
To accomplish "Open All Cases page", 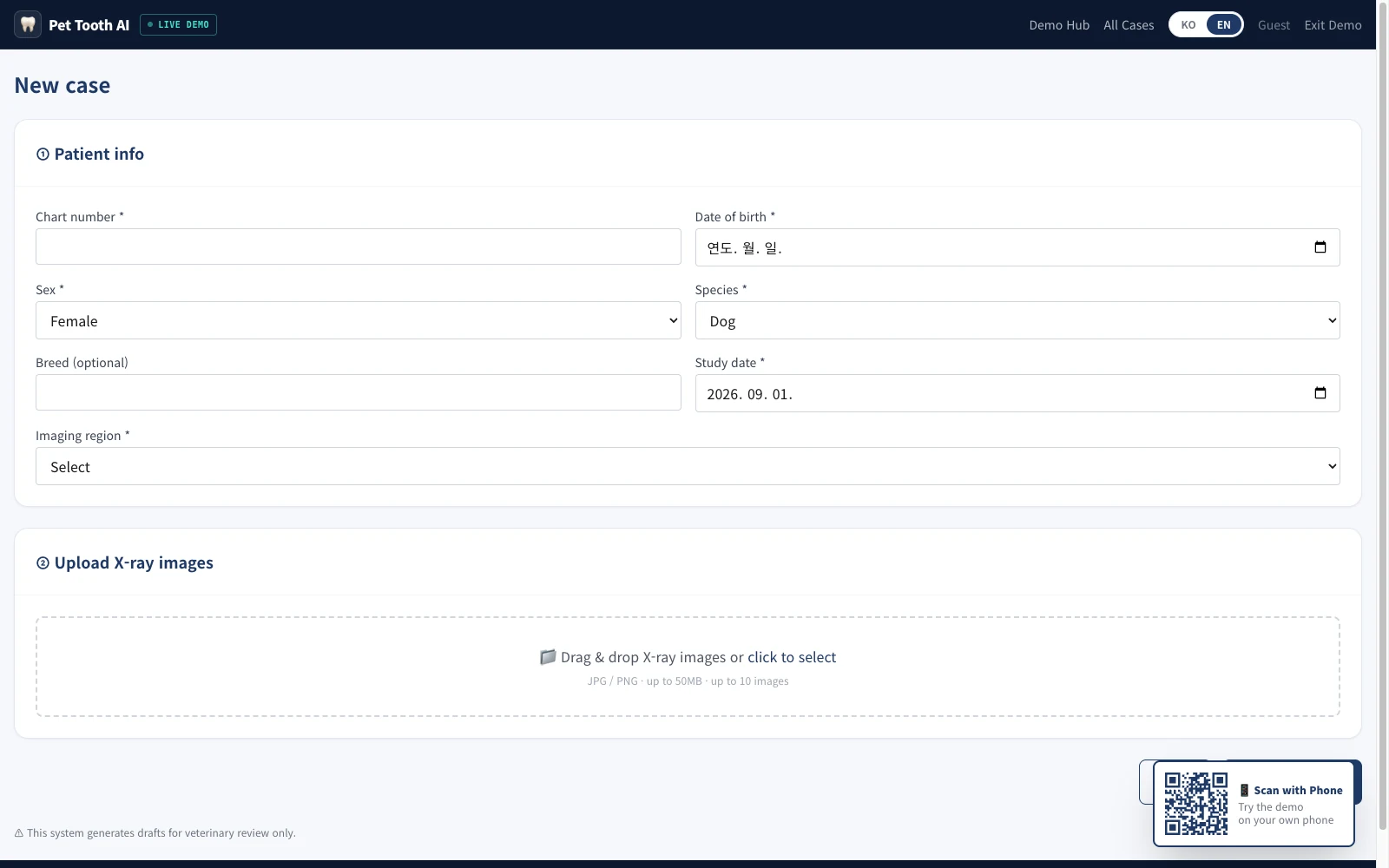I will click(1129, 25).
